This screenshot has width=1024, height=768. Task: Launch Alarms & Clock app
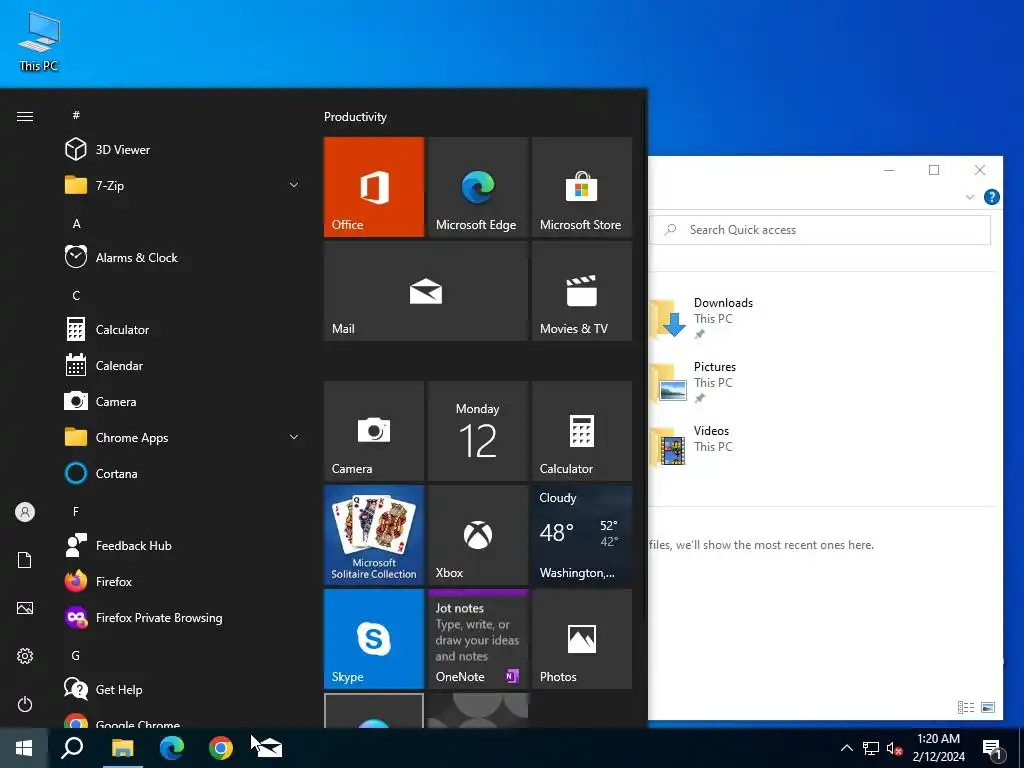pyautogui.click(x=183, y=257)
